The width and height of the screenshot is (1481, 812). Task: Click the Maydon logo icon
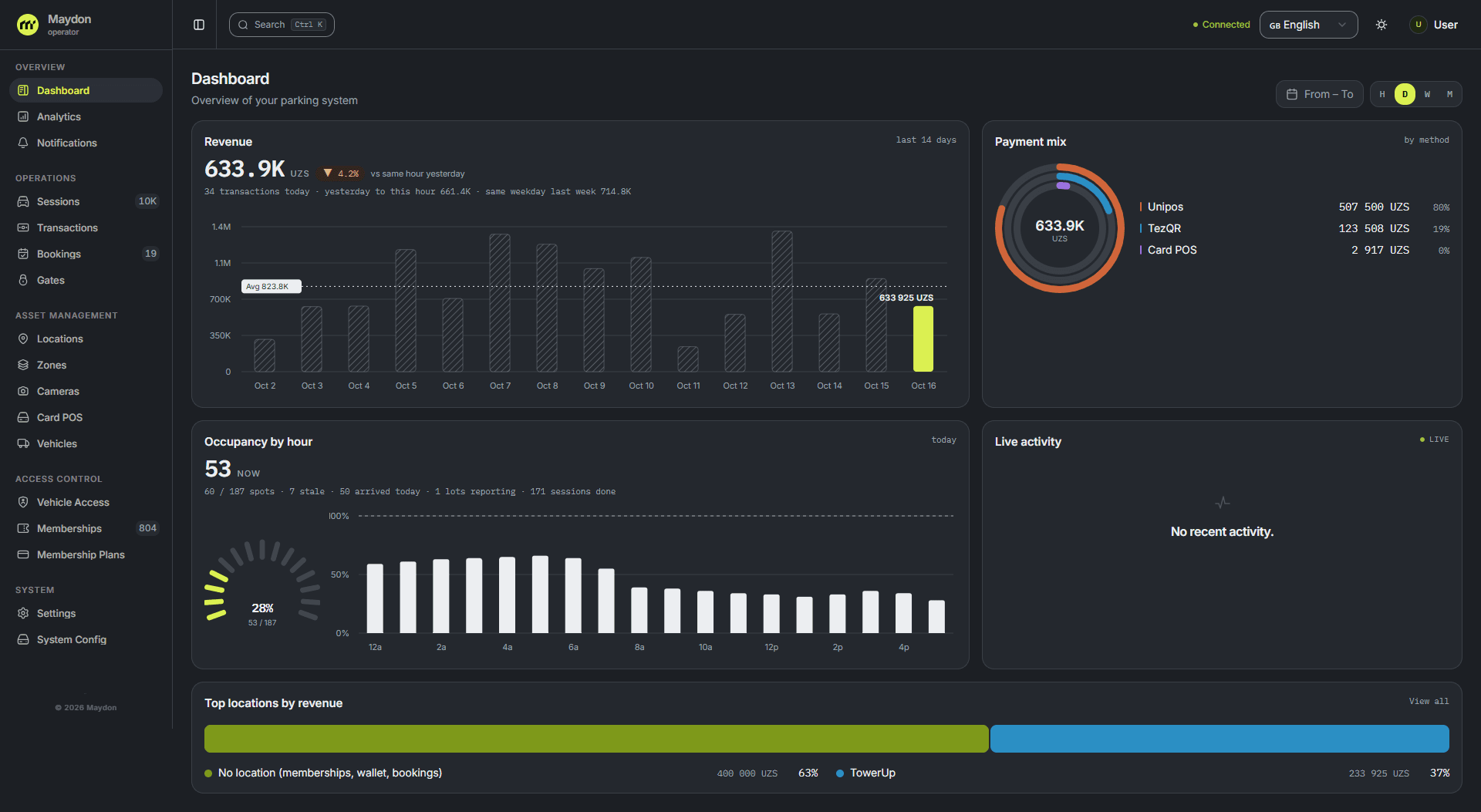point(28,25)
